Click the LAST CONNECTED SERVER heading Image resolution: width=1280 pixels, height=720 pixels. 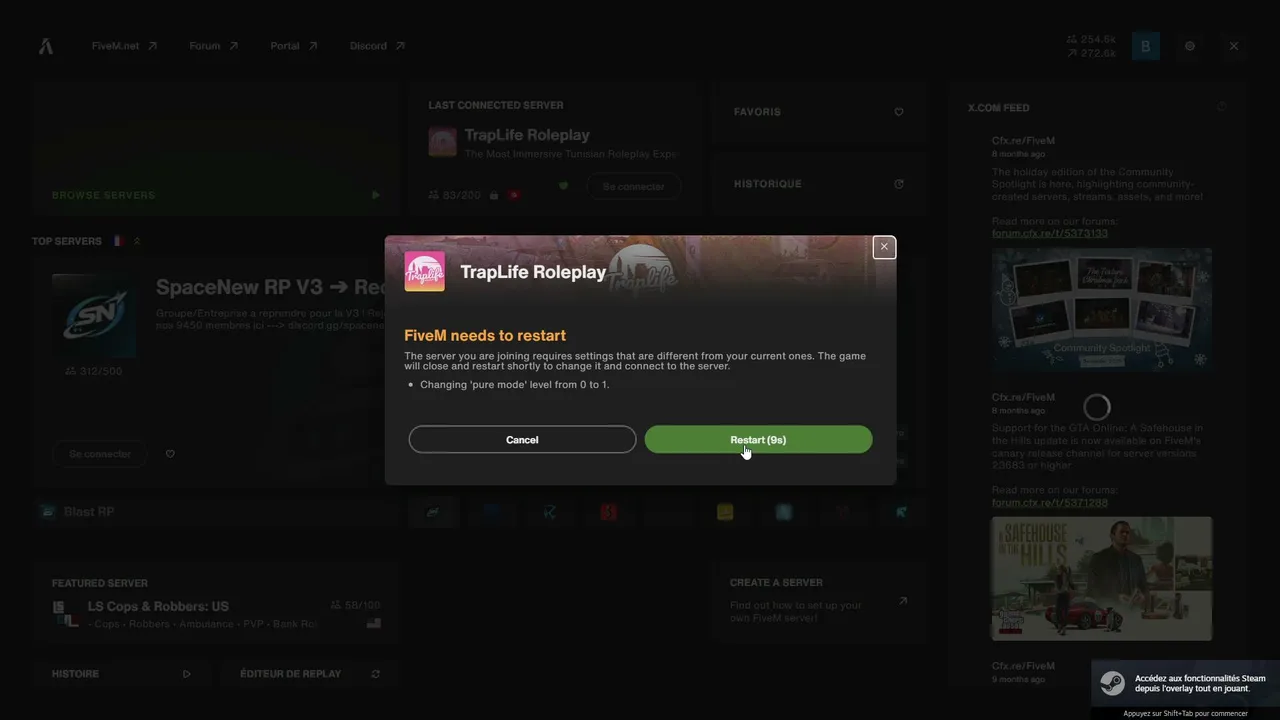[496, 105]
